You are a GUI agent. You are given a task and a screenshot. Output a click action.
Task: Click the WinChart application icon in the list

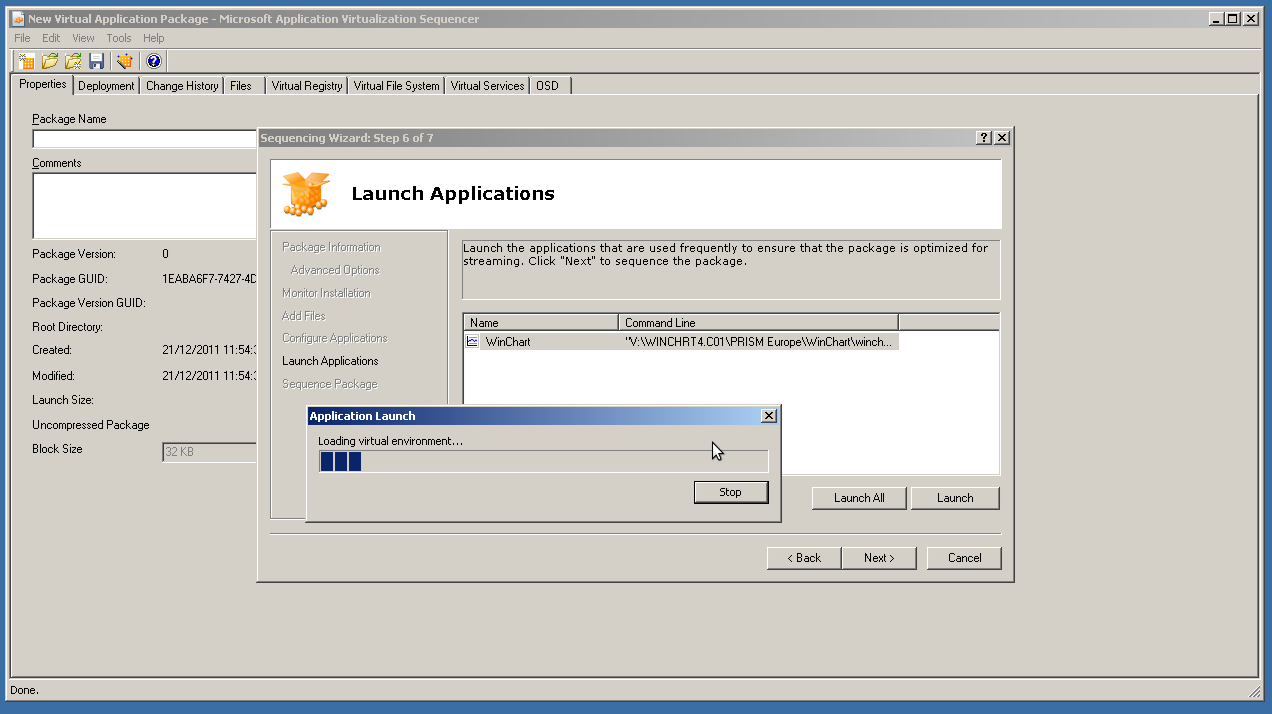click(x=473, y=341)
